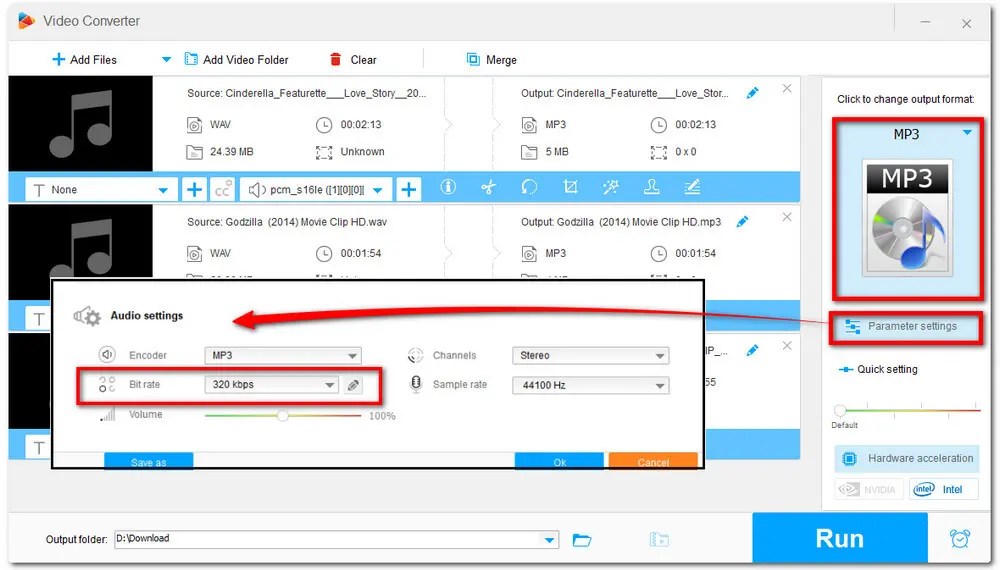
Task: Open the Sample rate 44100 Hz dropdown
Action: [x=591, y=385]
